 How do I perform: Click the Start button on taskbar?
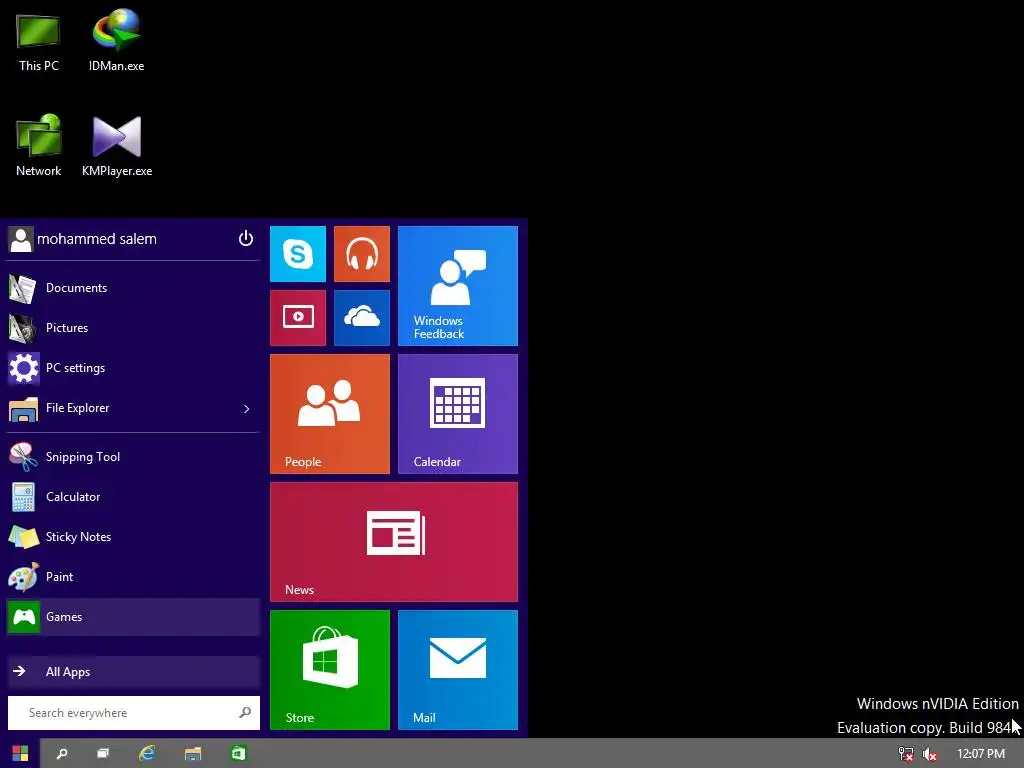pyautogui.click(x=20, y=754)
